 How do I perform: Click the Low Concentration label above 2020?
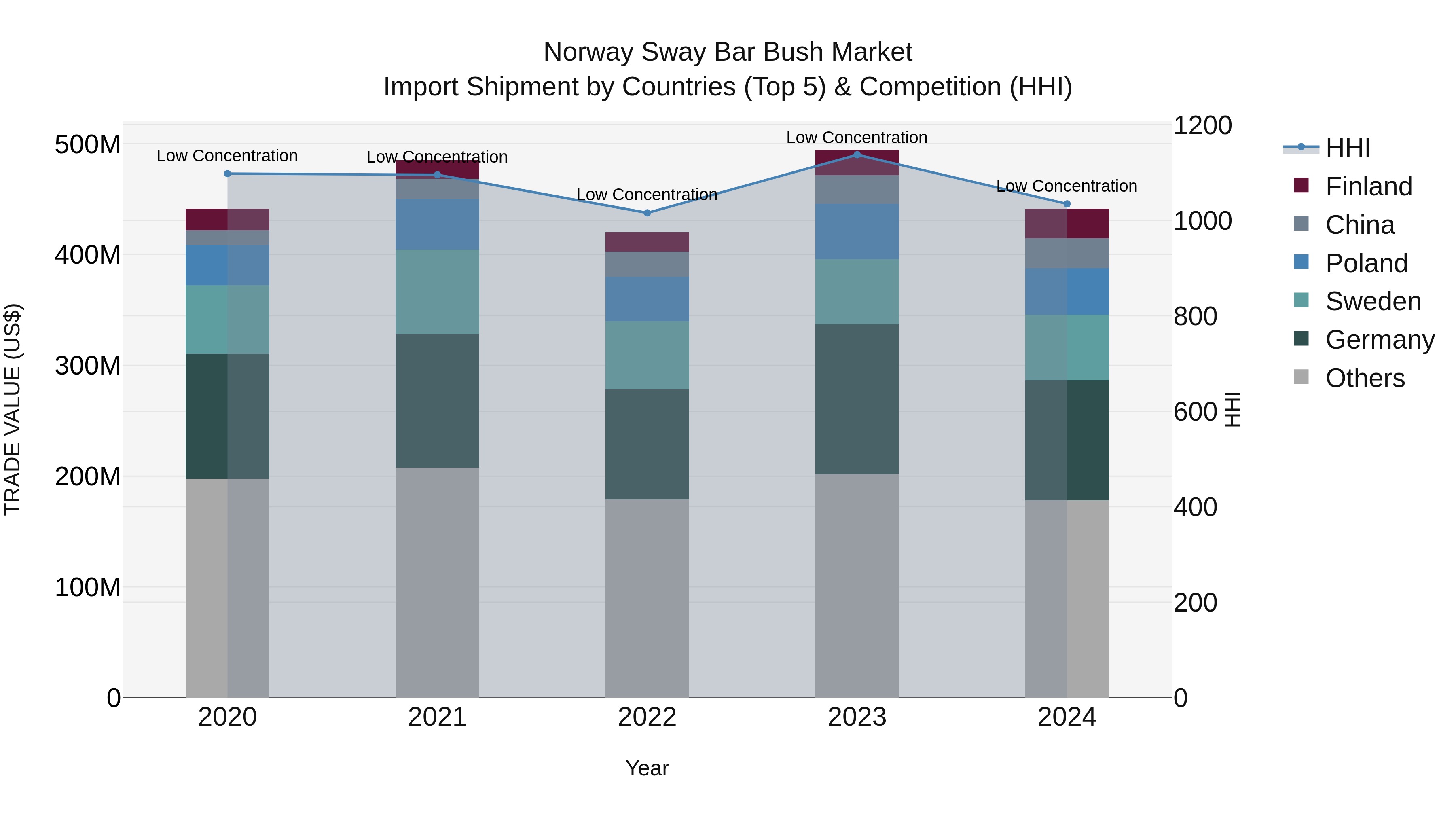[x=227, y=155]
